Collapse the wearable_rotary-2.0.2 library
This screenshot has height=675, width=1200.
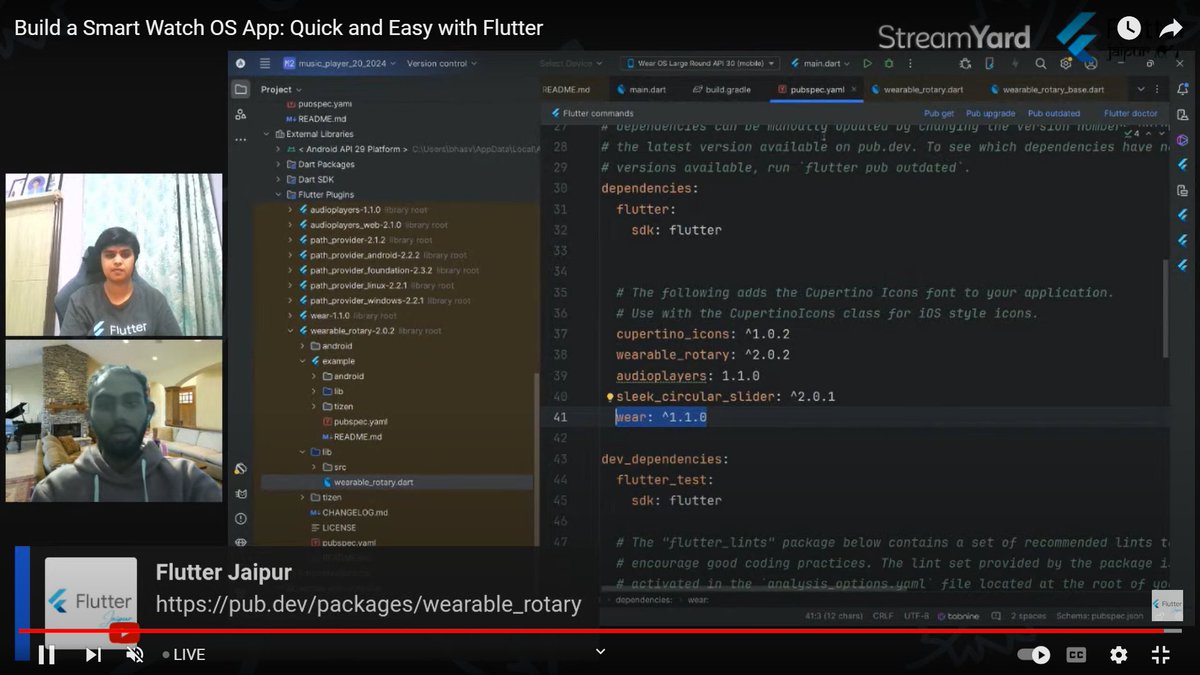(x=290, y=330)
